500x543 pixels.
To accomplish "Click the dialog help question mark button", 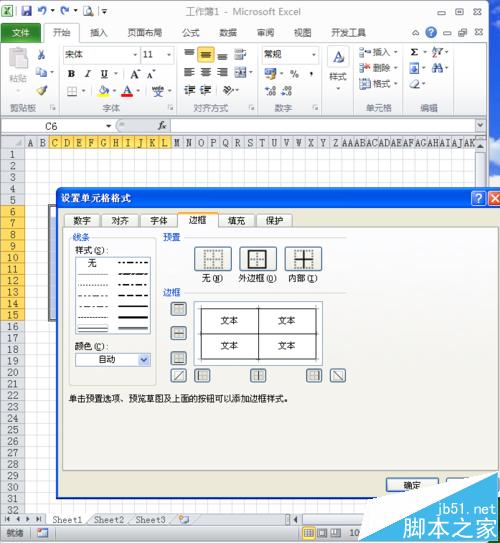I will 478,198.
